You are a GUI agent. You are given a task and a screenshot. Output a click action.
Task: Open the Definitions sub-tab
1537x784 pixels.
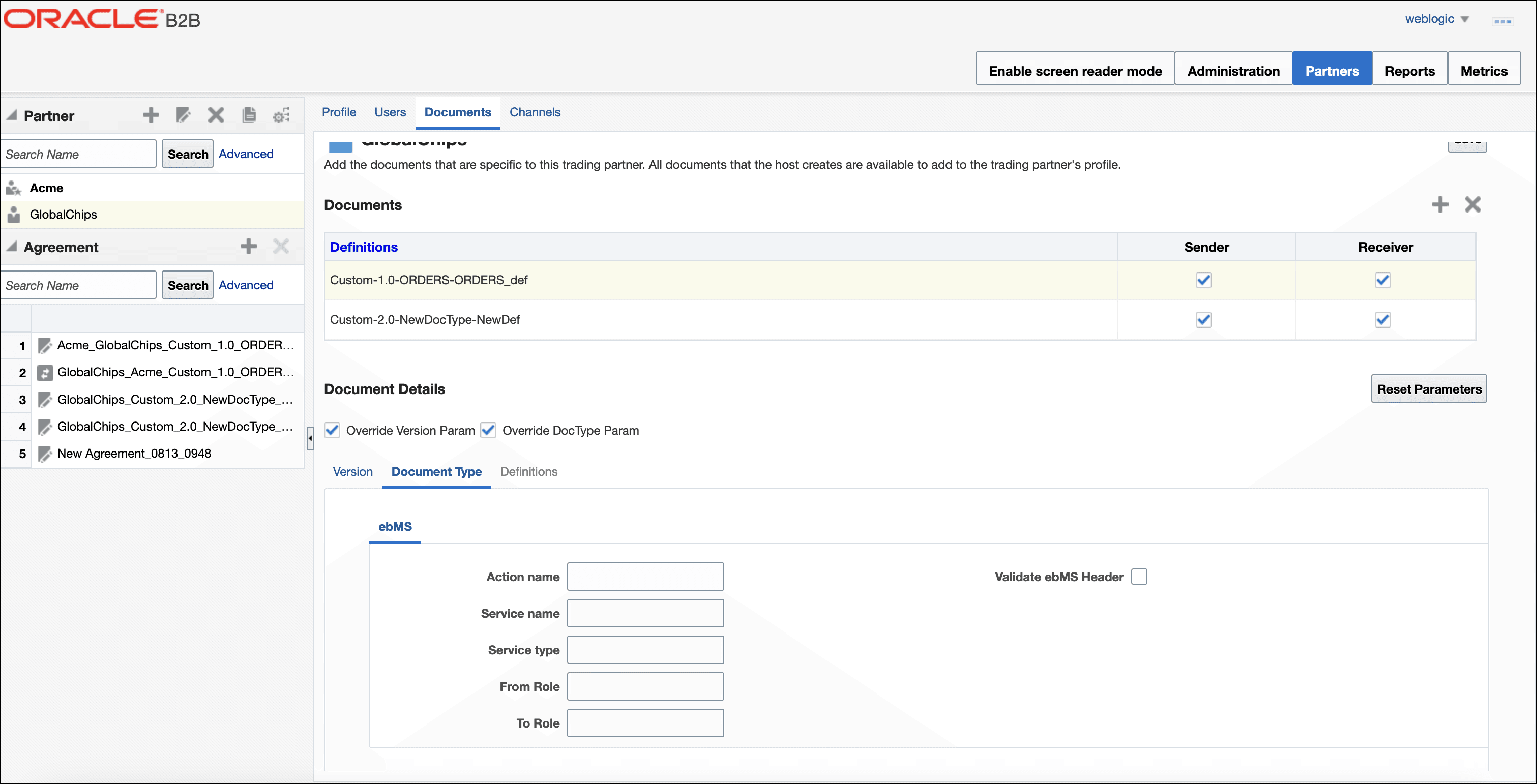tap(528, 471)
